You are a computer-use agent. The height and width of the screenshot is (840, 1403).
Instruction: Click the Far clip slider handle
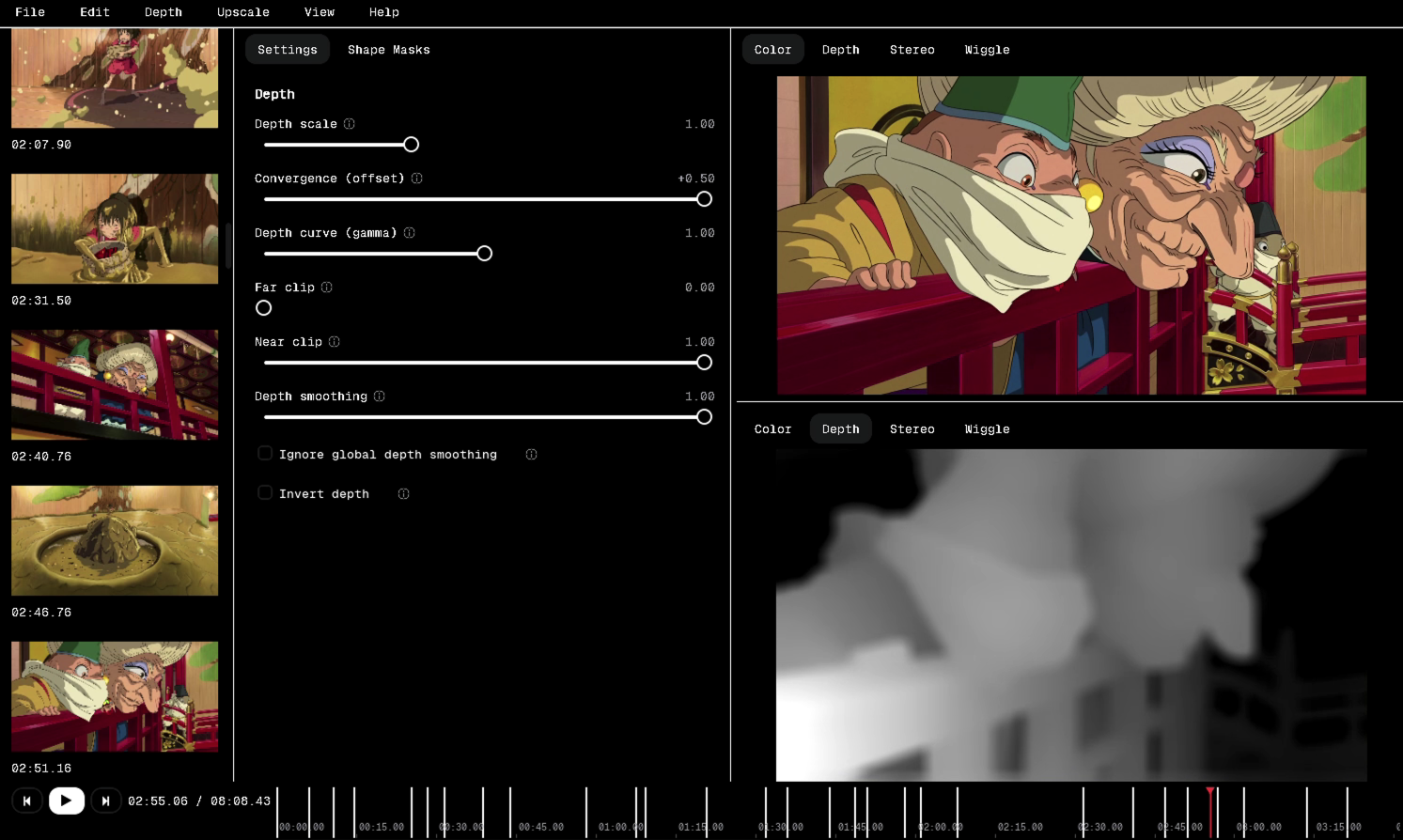pyautogui.click(x=264, y=308)
